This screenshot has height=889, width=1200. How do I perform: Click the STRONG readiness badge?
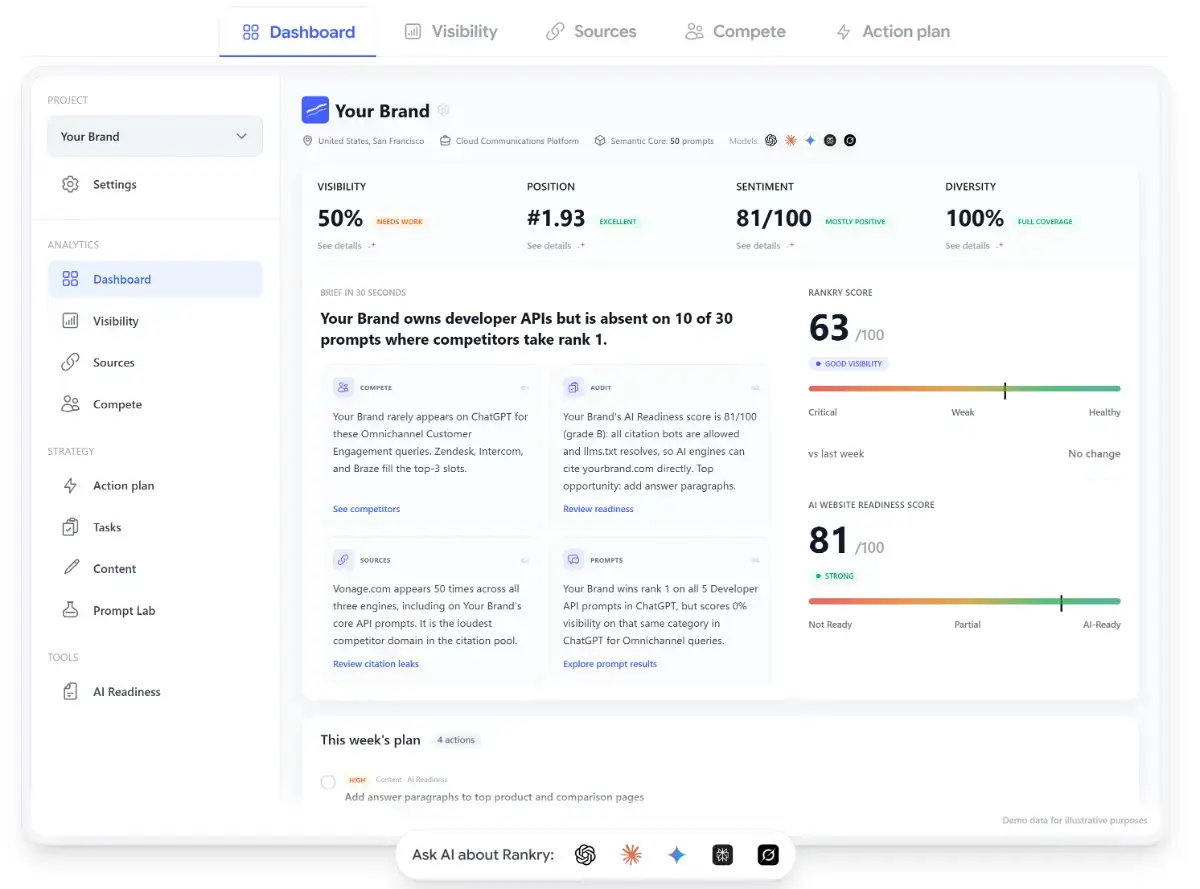(x=835, y=576)
